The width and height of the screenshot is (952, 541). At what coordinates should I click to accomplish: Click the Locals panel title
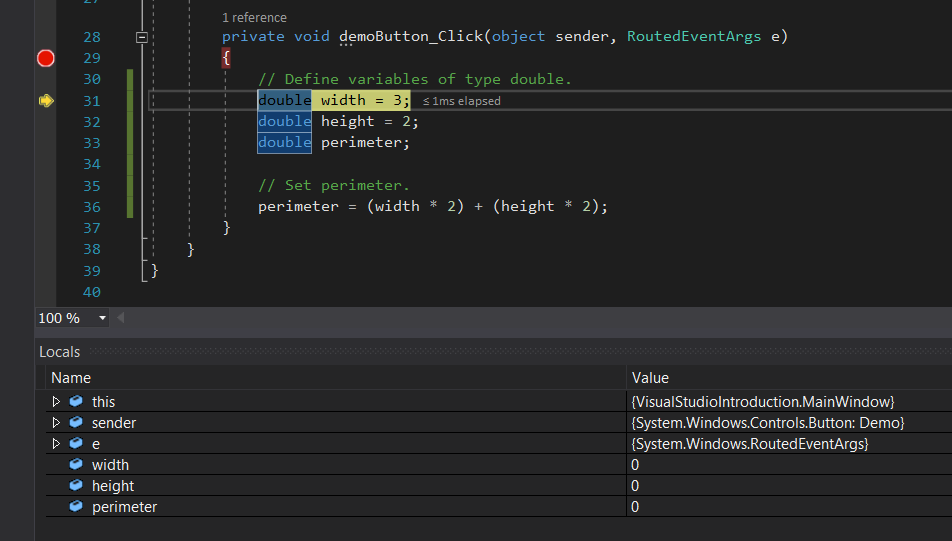click(60, 352)
